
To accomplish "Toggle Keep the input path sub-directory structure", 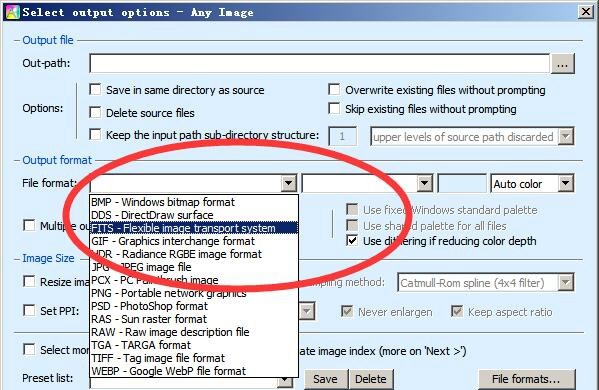I will [x=95, y=134].
